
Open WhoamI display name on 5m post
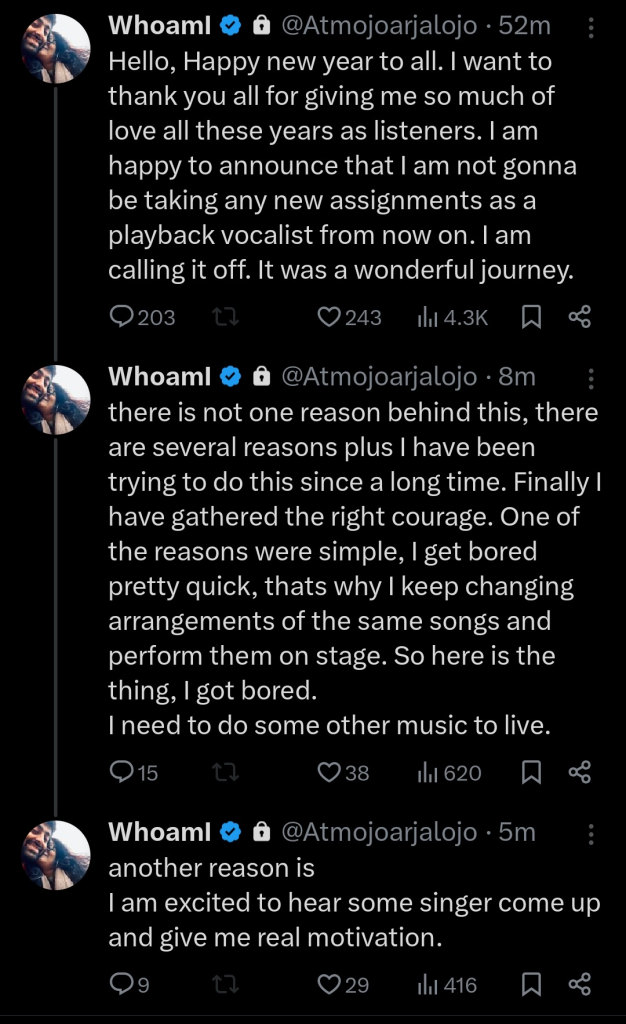pyautogui.click(x=160, y=832)
